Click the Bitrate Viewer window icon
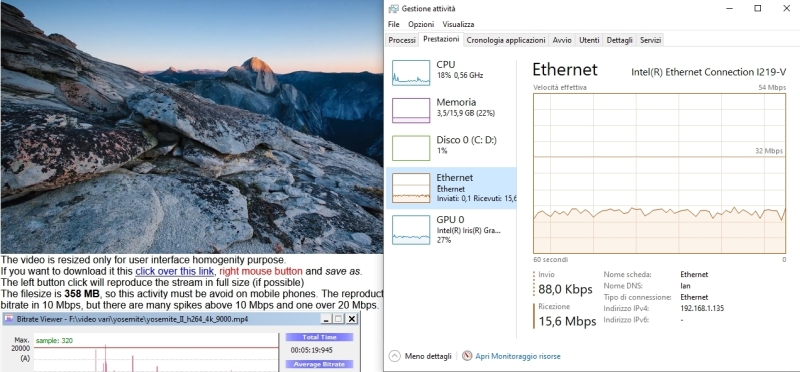 tap(9, 319)
